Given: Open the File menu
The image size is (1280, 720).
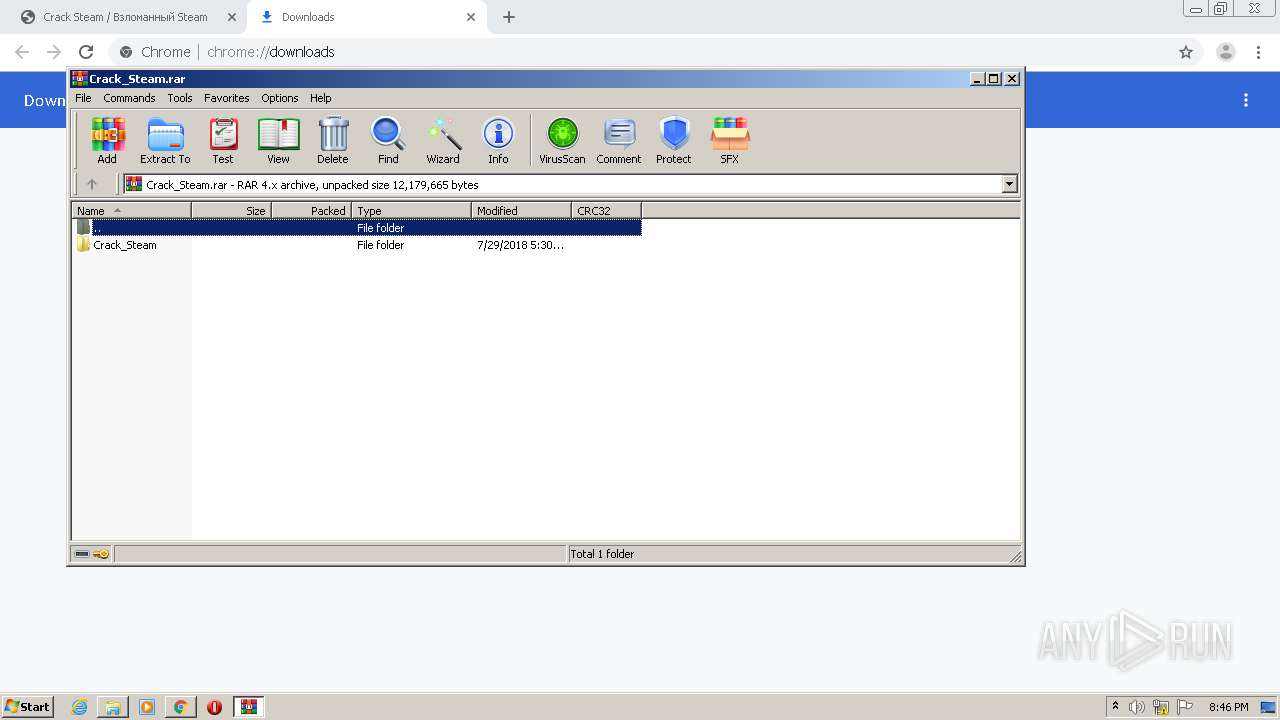Looking at the screenshot, I should point(83,98).
